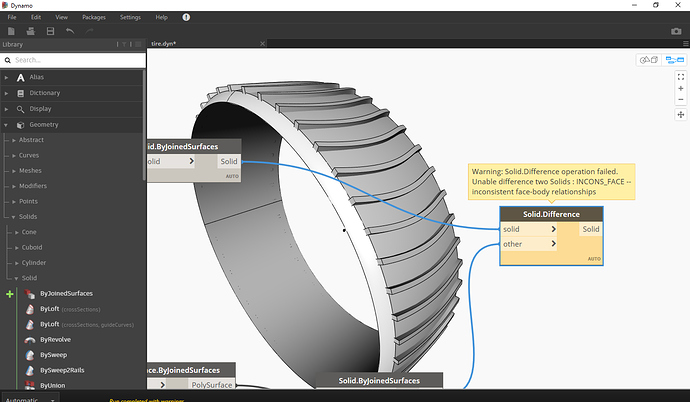
Task: Add BySweep node from library
Action: coord(53,355)
